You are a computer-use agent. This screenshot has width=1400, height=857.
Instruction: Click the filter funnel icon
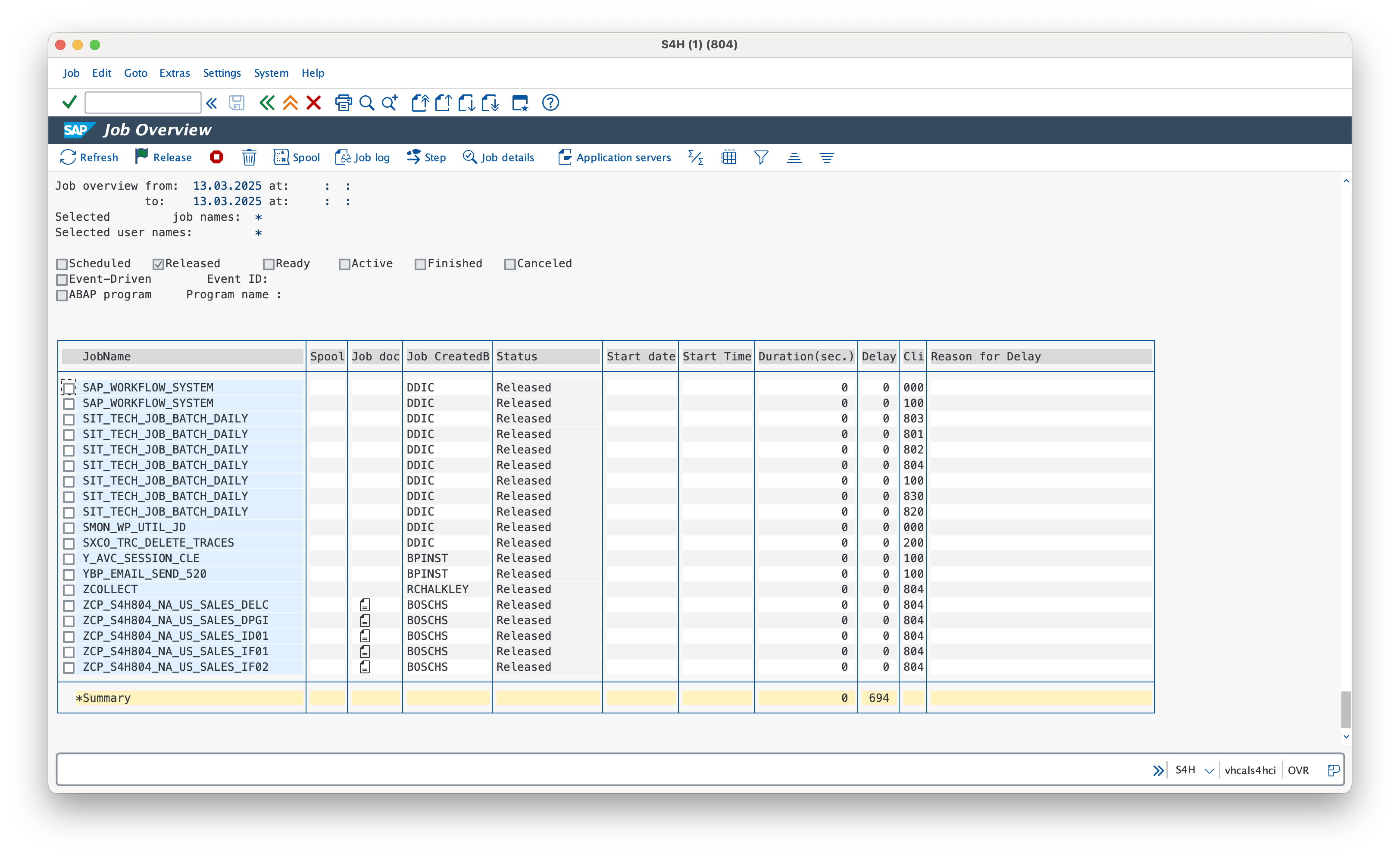point(761,157)
